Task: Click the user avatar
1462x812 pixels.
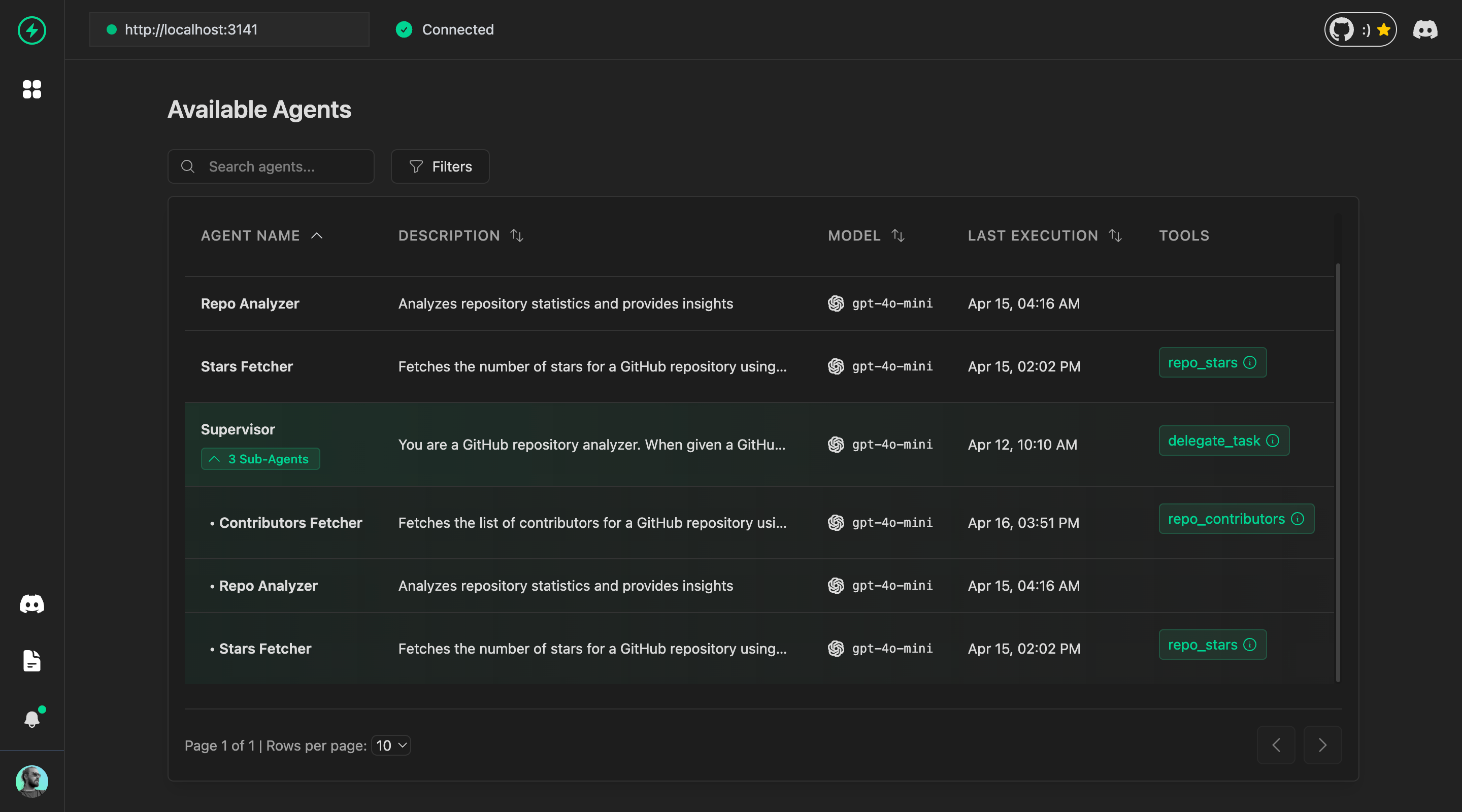Action: (x=32, y=782)
